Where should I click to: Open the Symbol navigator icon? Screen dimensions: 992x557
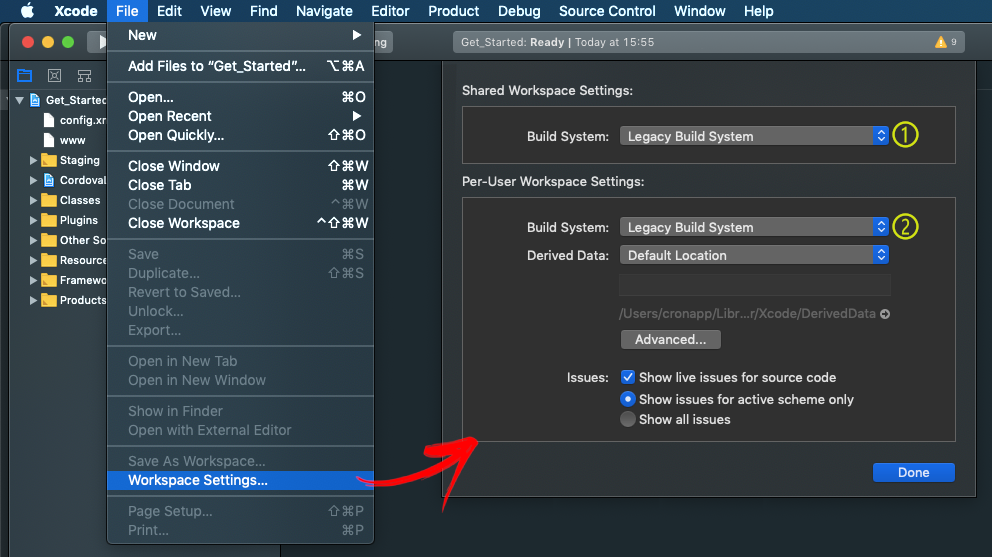(84, 76)
